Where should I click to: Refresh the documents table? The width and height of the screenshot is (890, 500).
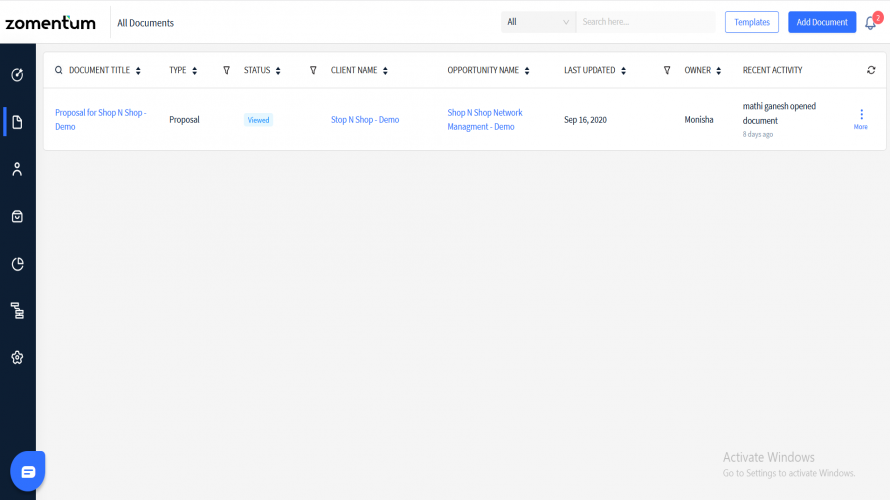click(870, 71)
